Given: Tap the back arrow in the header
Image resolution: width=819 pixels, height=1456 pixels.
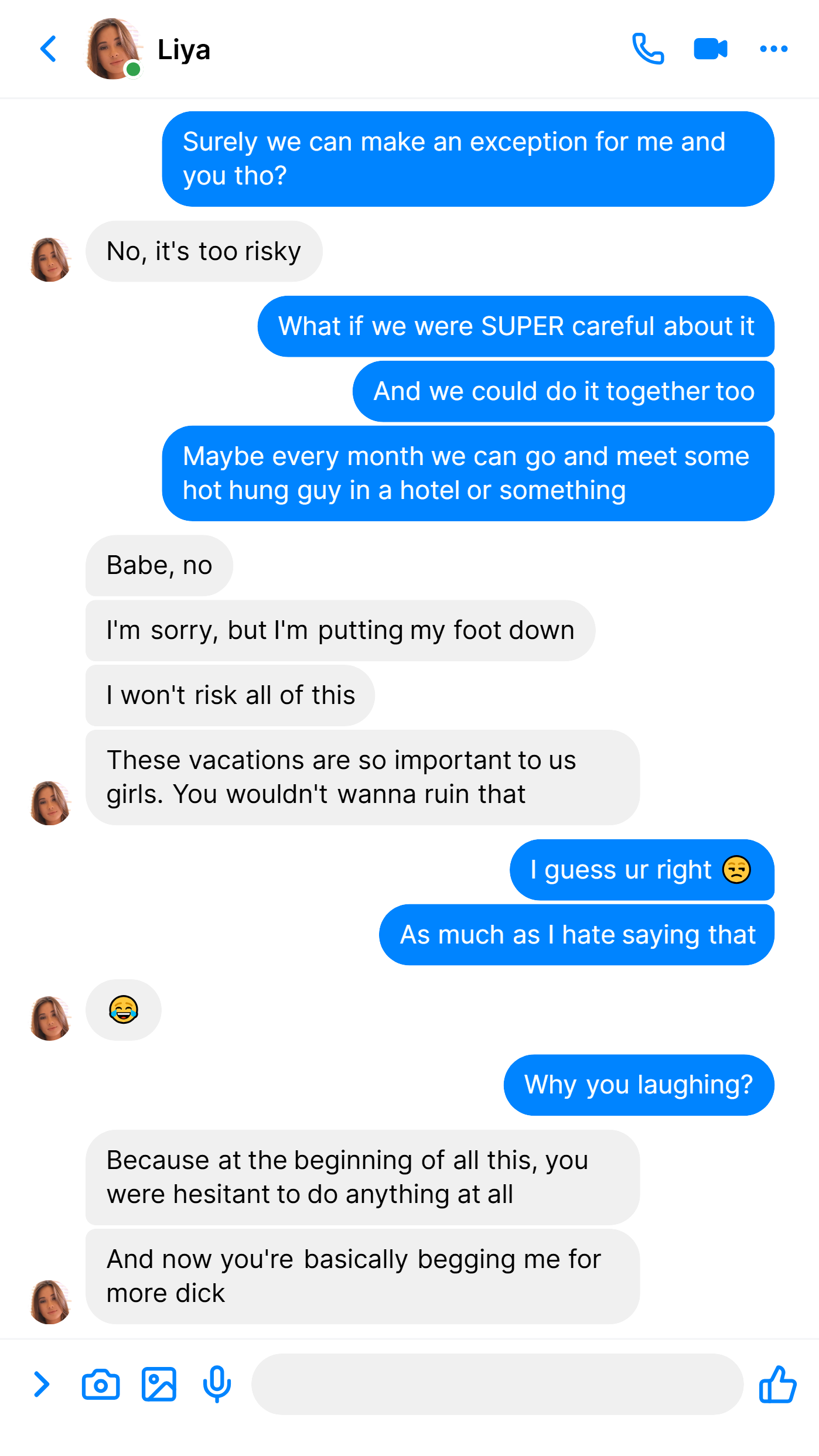Looking at the screenshot, I should pos(49,49).
